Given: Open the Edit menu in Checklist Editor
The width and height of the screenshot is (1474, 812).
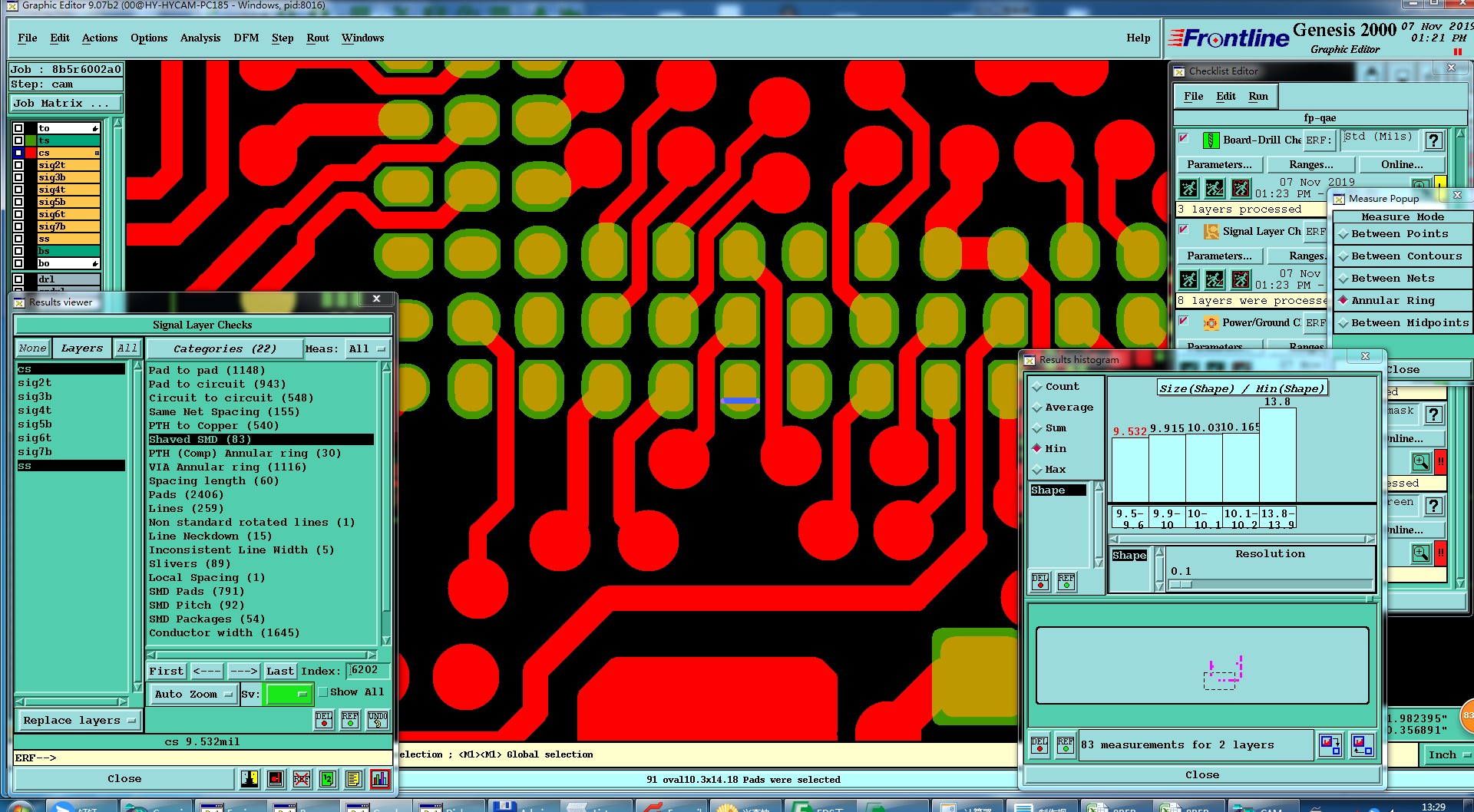Looking at the screenshot, I should pos(1226,96).
